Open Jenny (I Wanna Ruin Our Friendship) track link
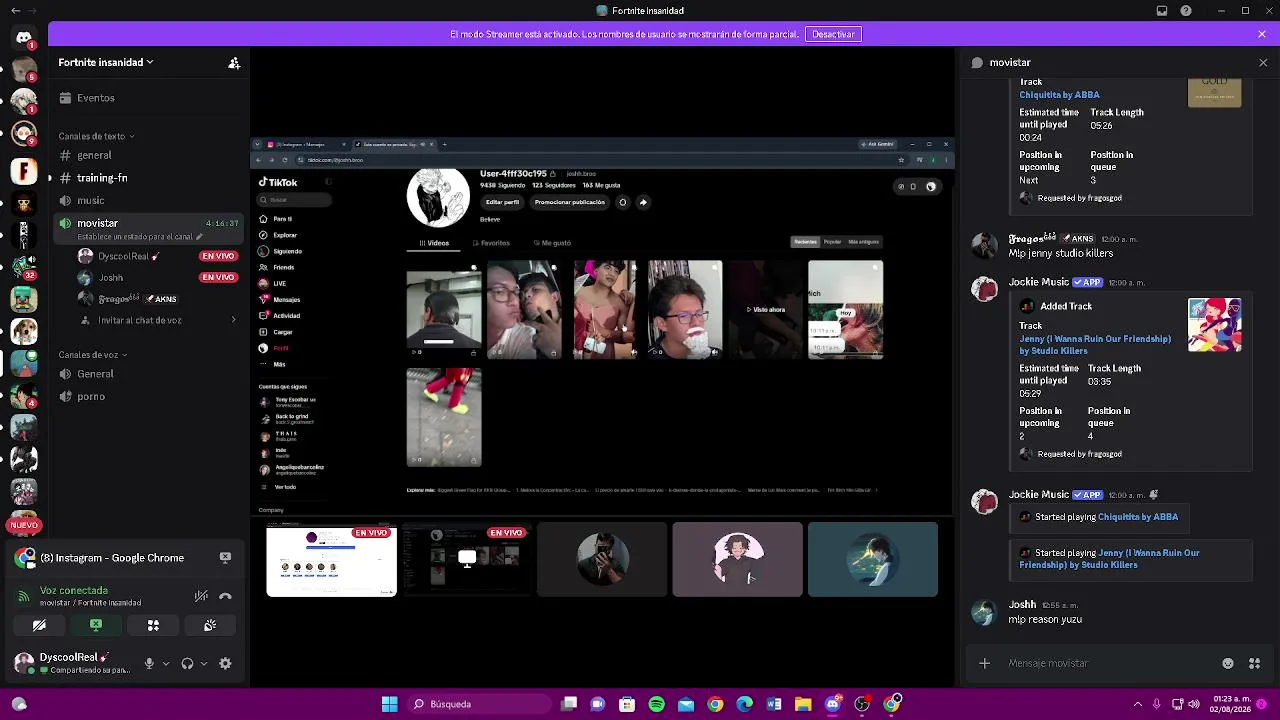1280x720 pixels. pos(1095,345)
